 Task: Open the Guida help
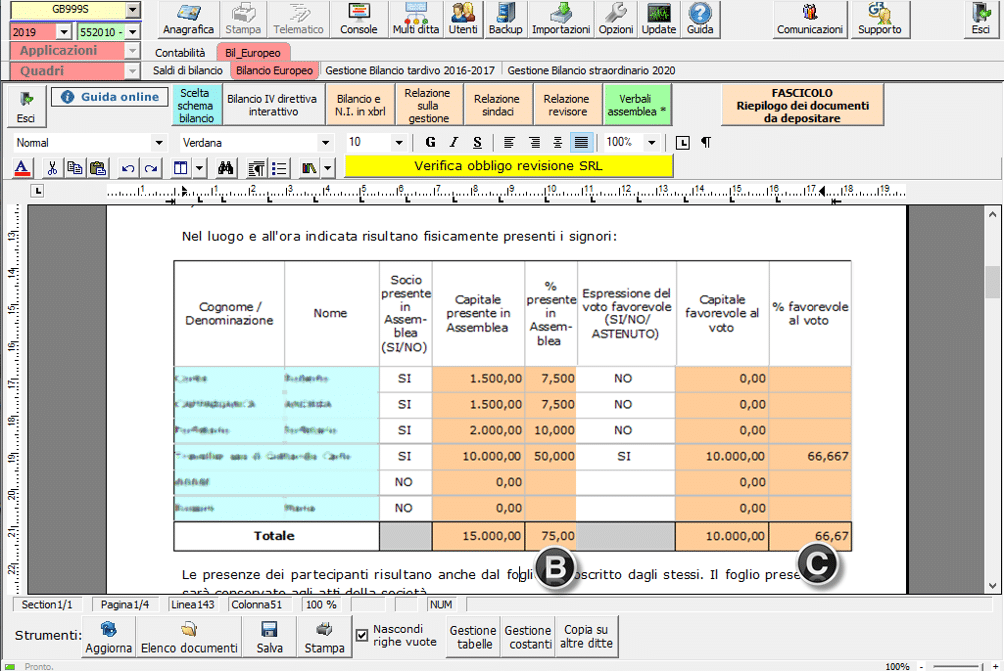tap(700, 19)
